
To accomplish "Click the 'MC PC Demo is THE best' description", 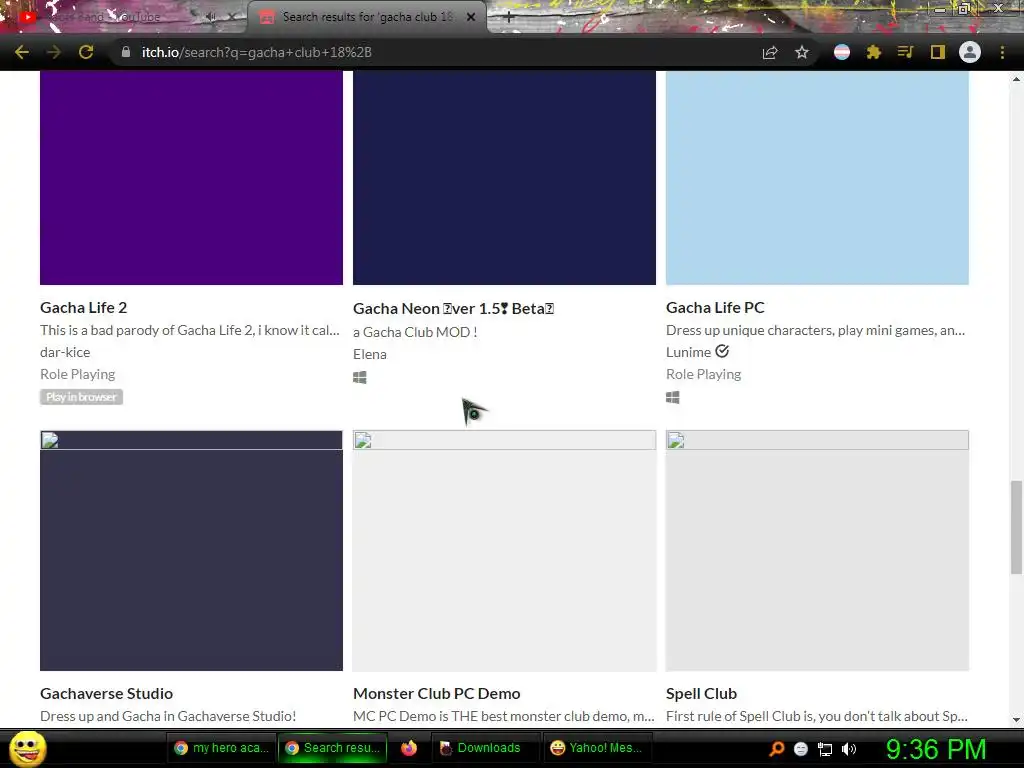I will pos(504,716).
